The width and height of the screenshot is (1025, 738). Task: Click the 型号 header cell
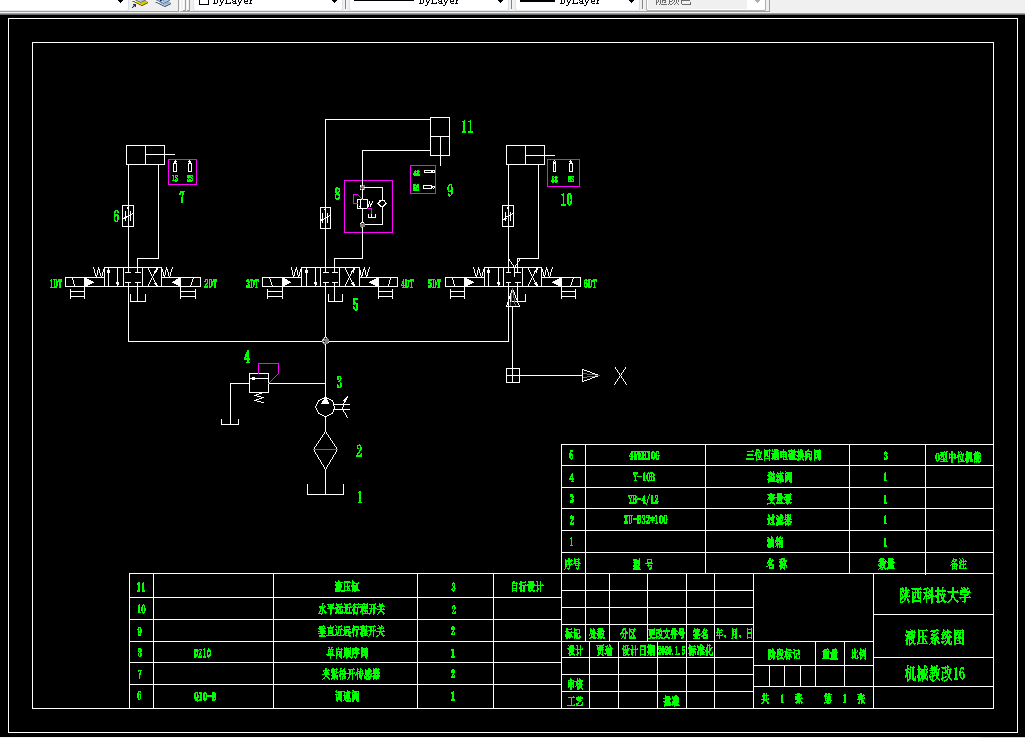[645, 563]
